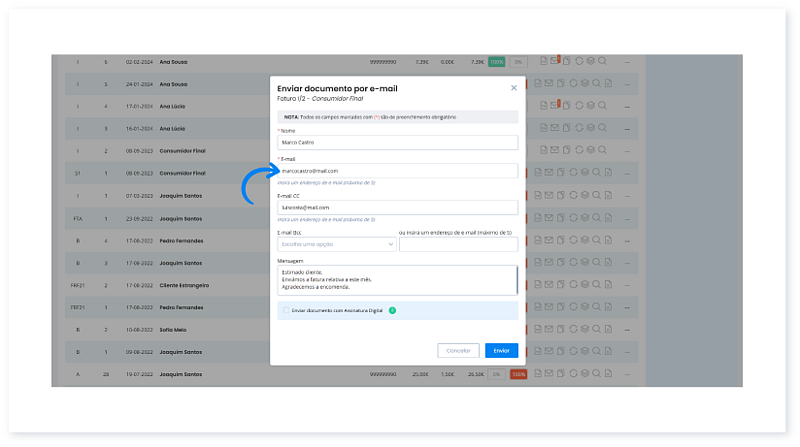Focus the Nome field containing Marco Castro
The width and height of the screenshot is (800, 447).
397,142
